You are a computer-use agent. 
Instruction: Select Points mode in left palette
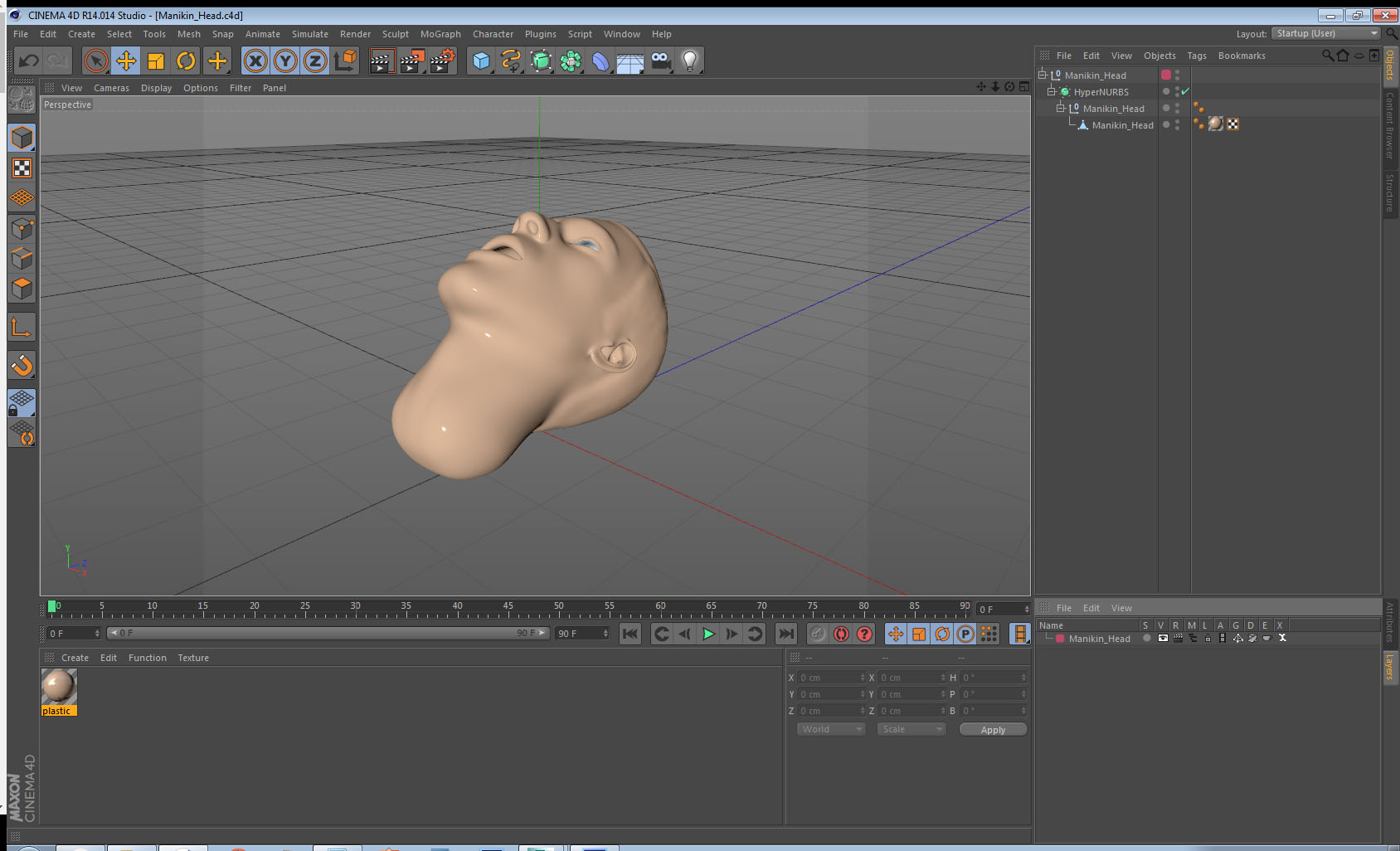22,228
